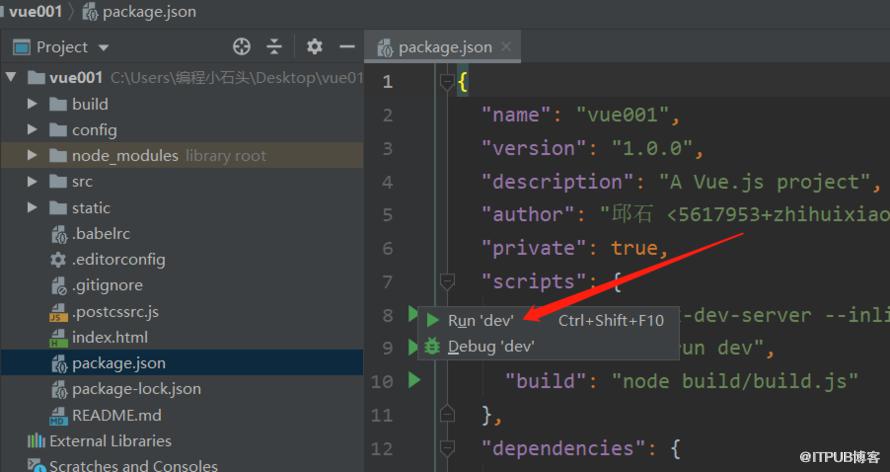
Task: Select the config folder icon
Action: coord(58,130)
